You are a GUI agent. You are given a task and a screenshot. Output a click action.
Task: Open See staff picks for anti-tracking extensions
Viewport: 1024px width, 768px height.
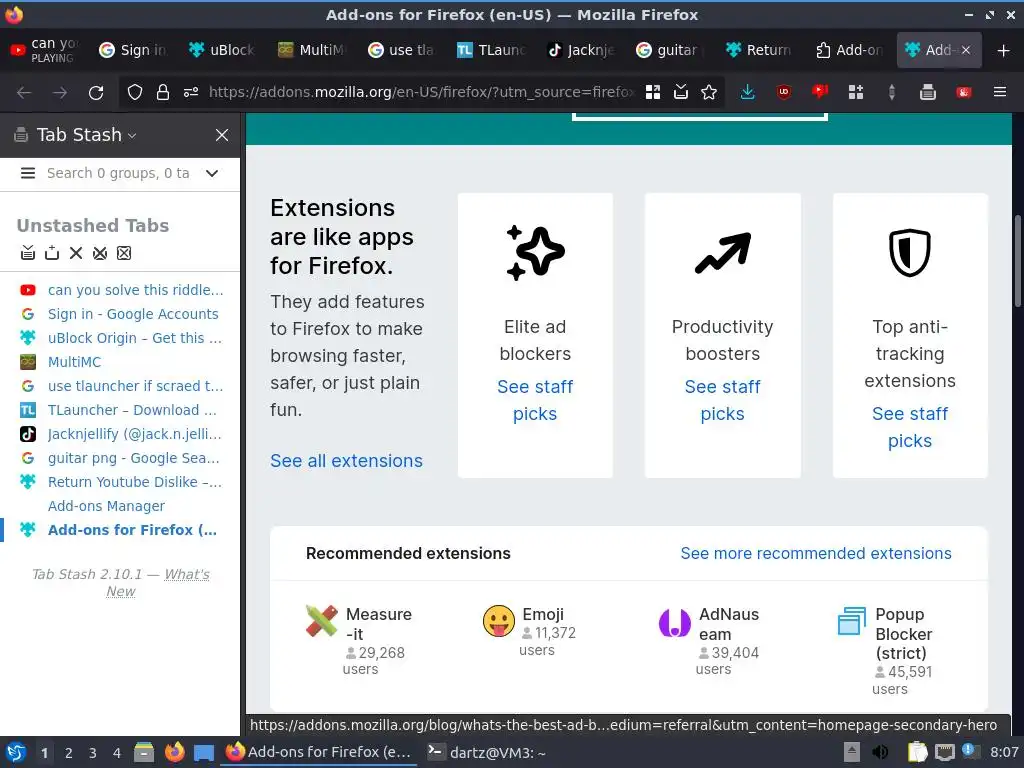910,427
